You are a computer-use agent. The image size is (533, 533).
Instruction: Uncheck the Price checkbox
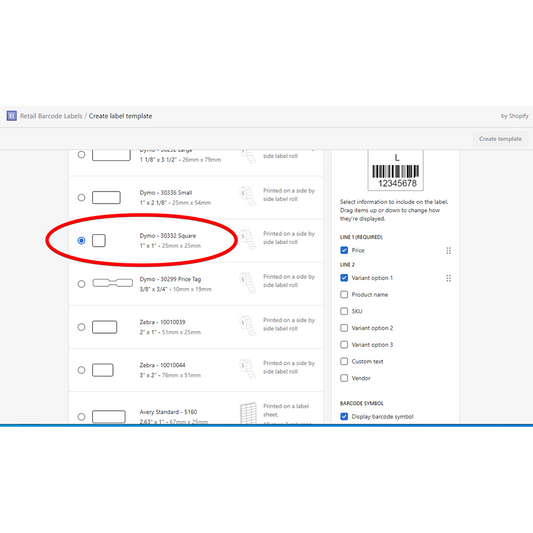pyautogui.click(x=344, y=250)
